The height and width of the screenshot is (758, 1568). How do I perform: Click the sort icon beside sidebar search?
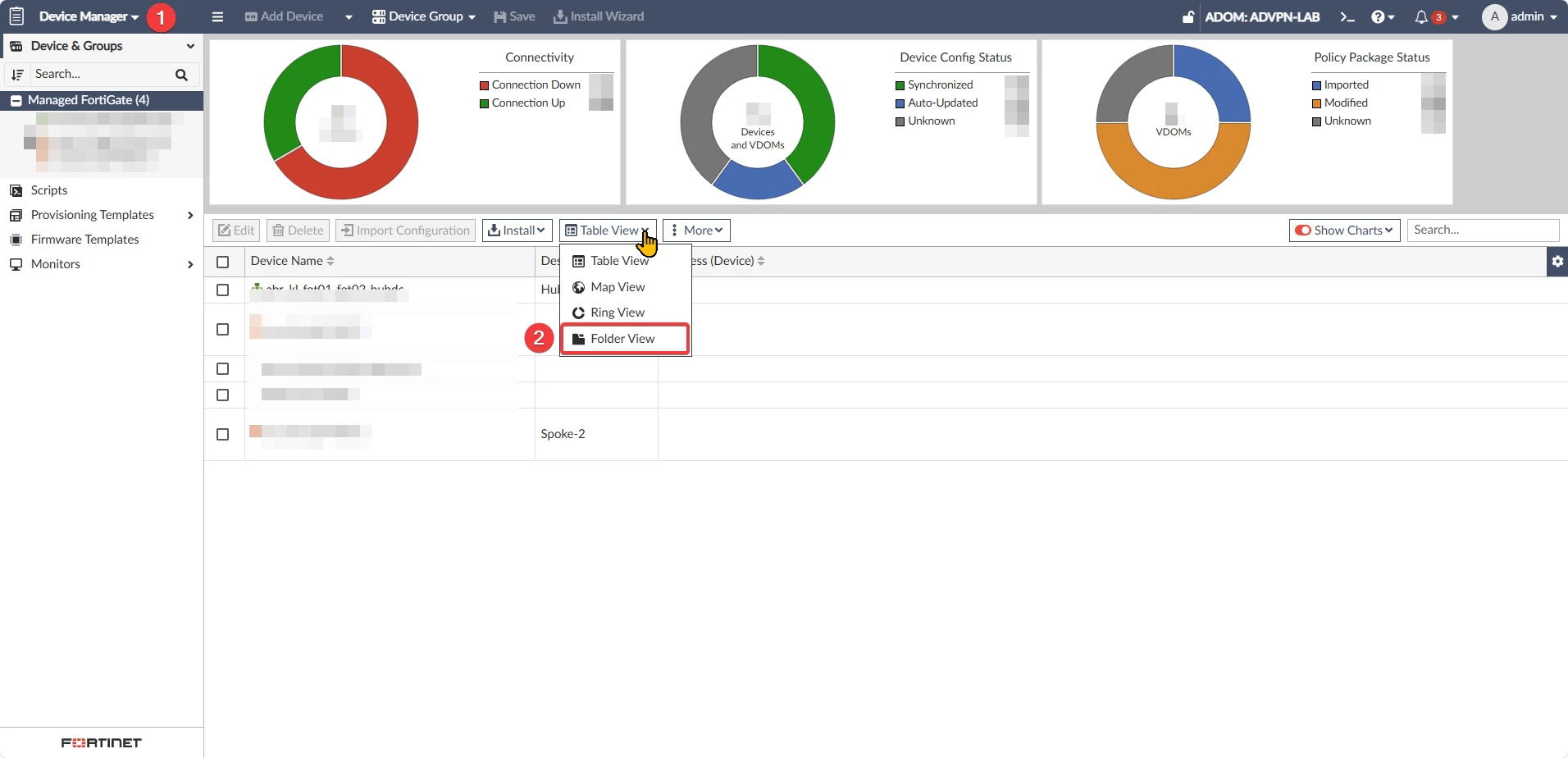point(17,75)
